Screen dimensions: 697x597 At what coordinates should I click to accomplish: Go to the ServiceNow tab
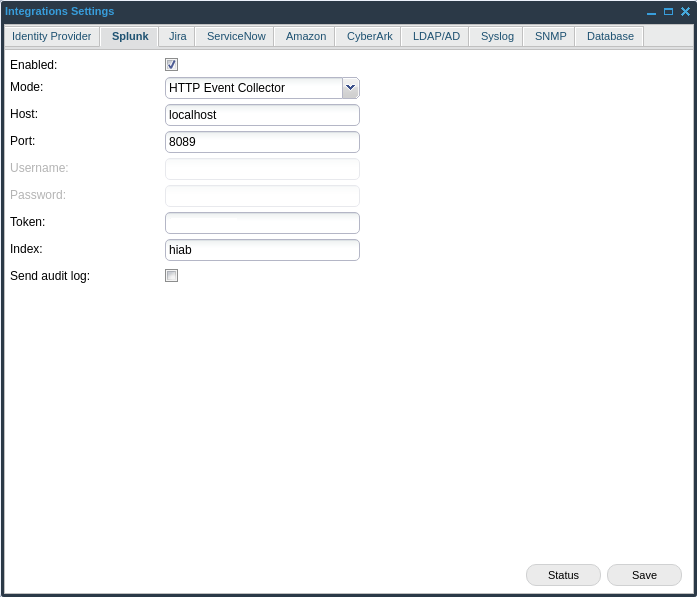pyautogui.click(x=236, y=36)
